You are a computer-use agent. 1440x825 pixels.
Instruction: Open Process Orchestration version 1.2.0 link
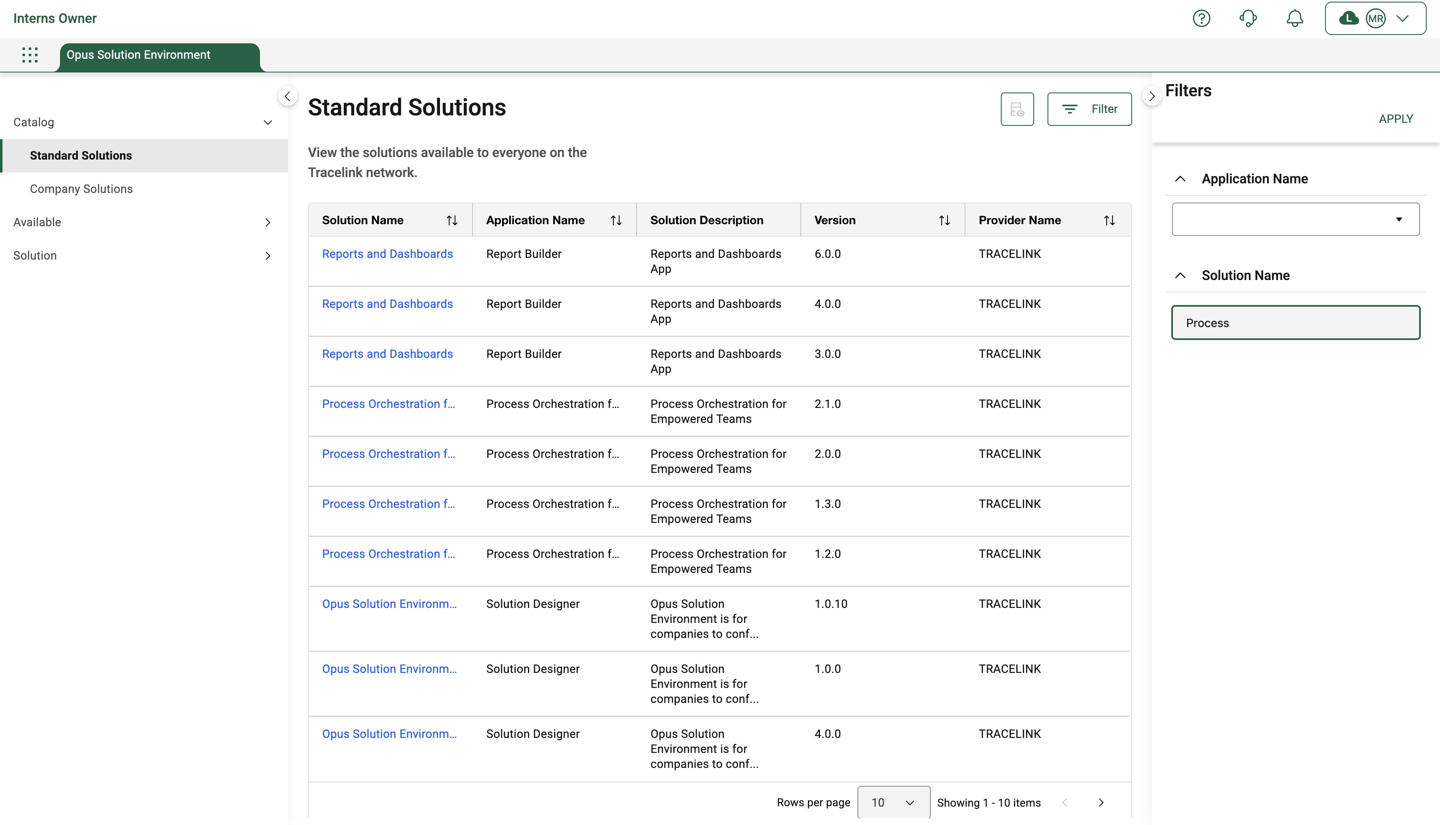coord(388,554)
